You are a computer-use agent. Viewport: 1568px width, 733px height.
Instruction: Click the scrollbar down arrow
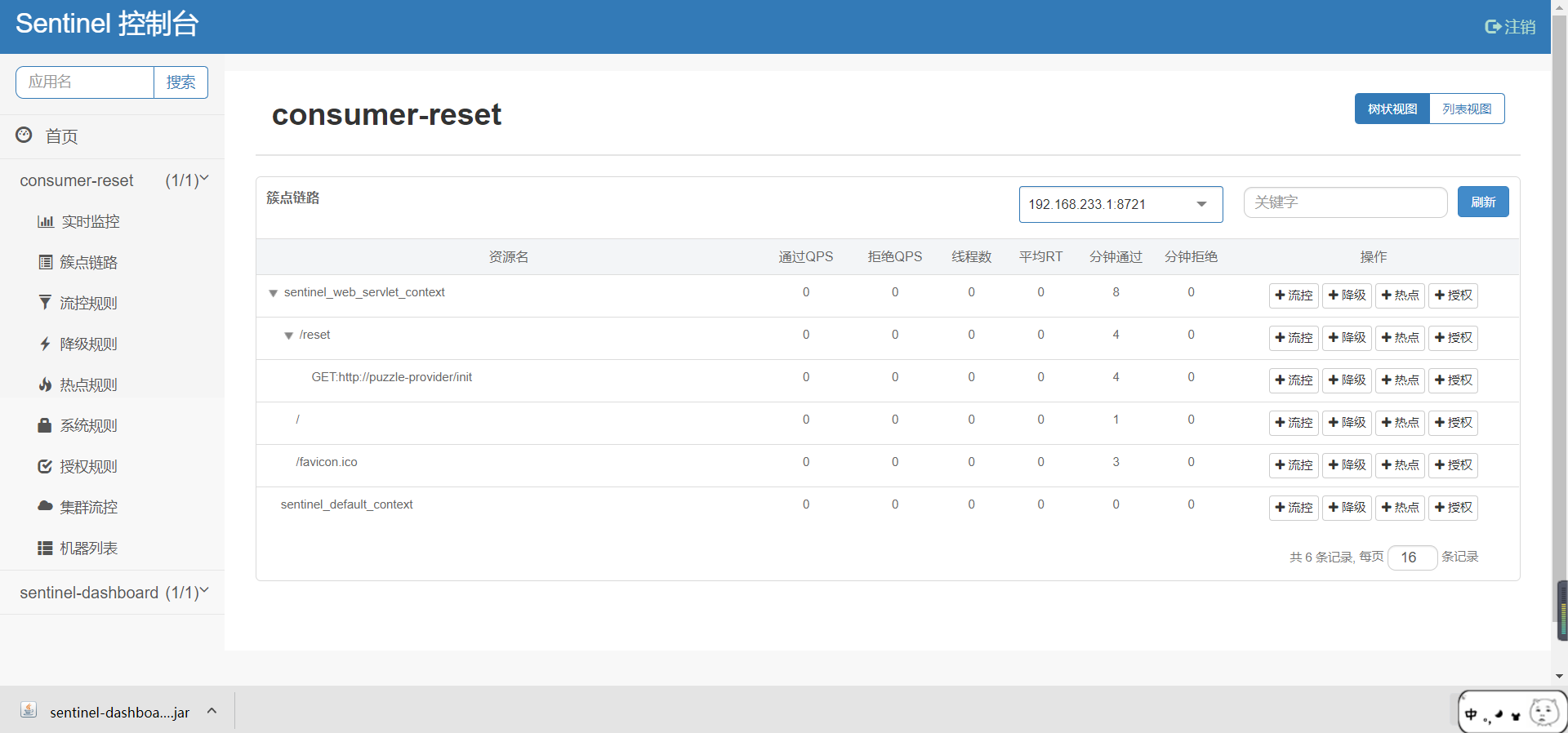(1559, 676)
